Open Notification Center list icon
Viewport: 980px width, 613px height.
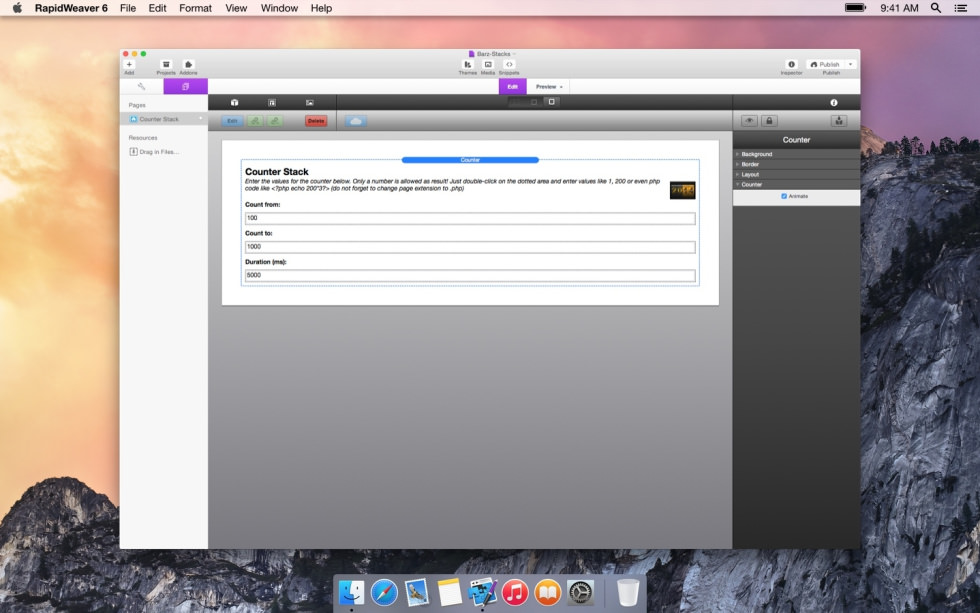coord(961,8)
